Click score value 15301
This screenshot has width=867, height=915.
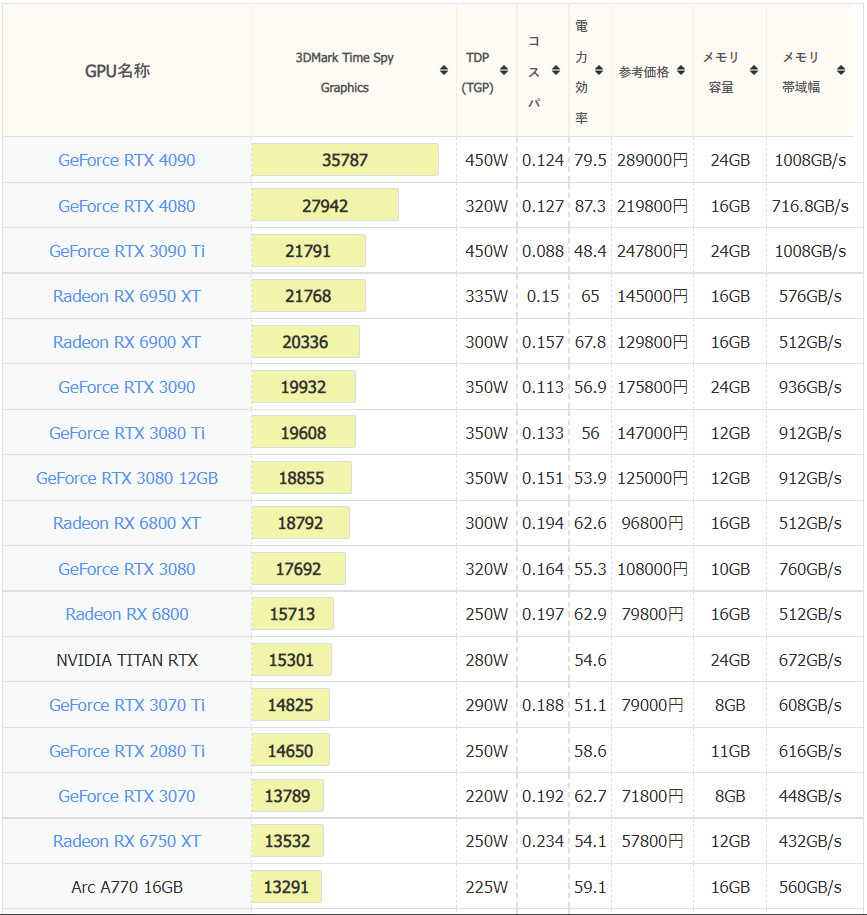coord(291,660)
